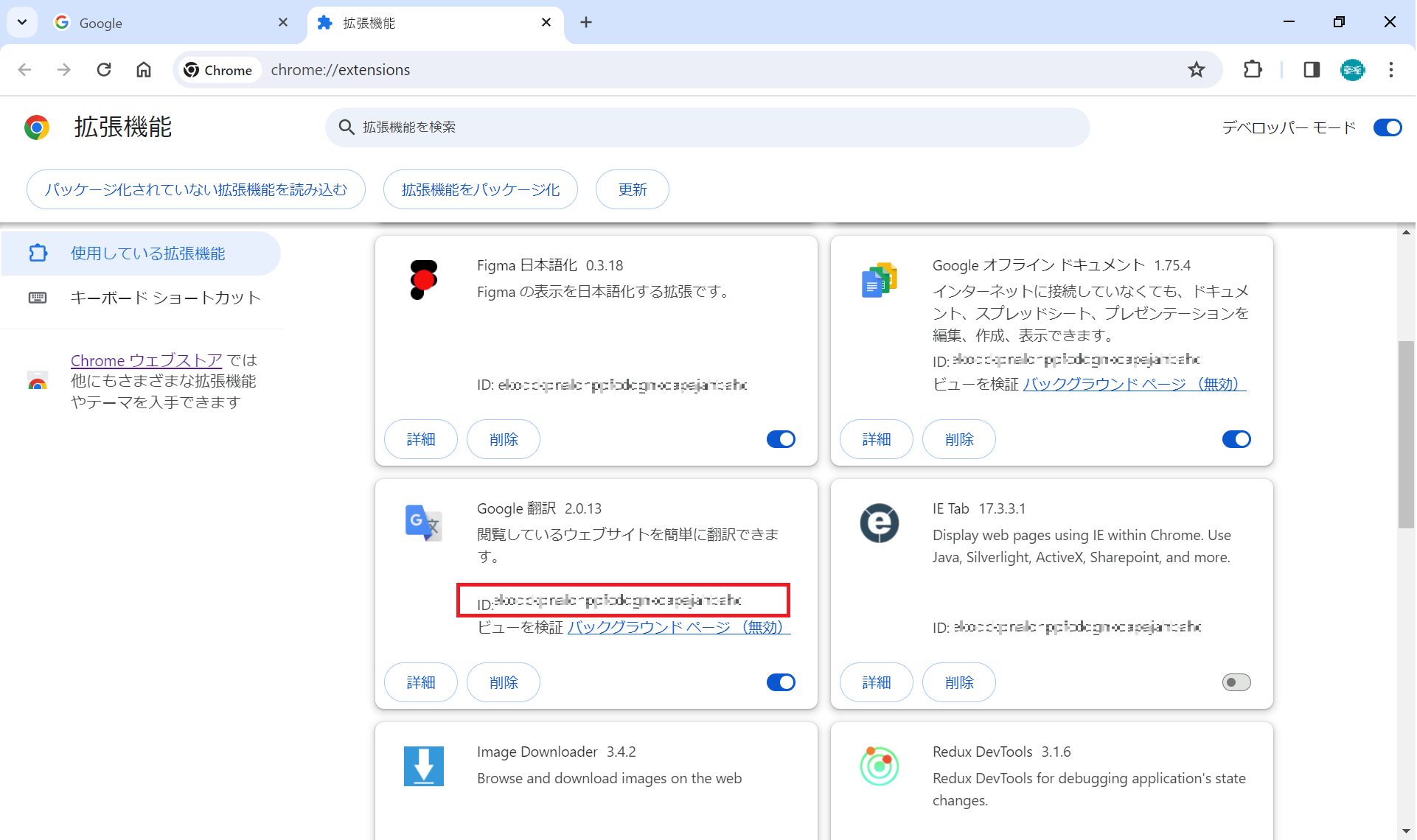This screenshot has height=840, width=1417.
Task: Bookmark the page with the star icon
Action: [x=1197, y=70]
